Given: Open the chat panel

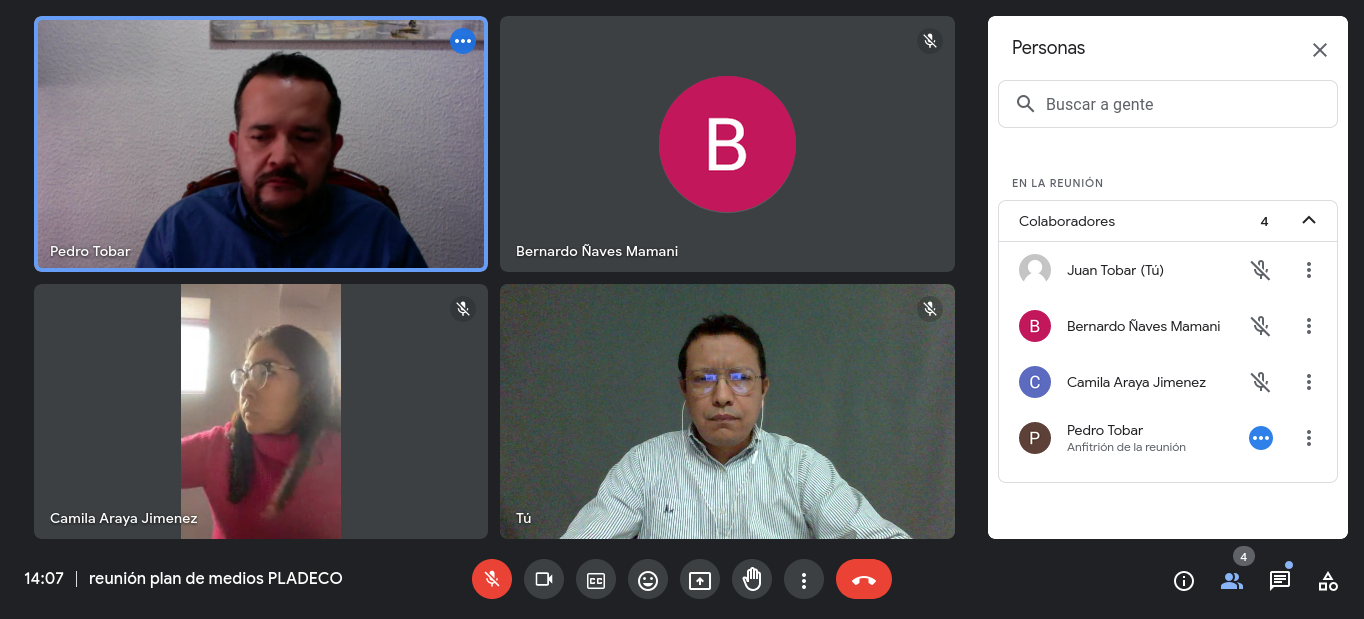Looking at the screenshot, I should click(x=1280, y=581).
